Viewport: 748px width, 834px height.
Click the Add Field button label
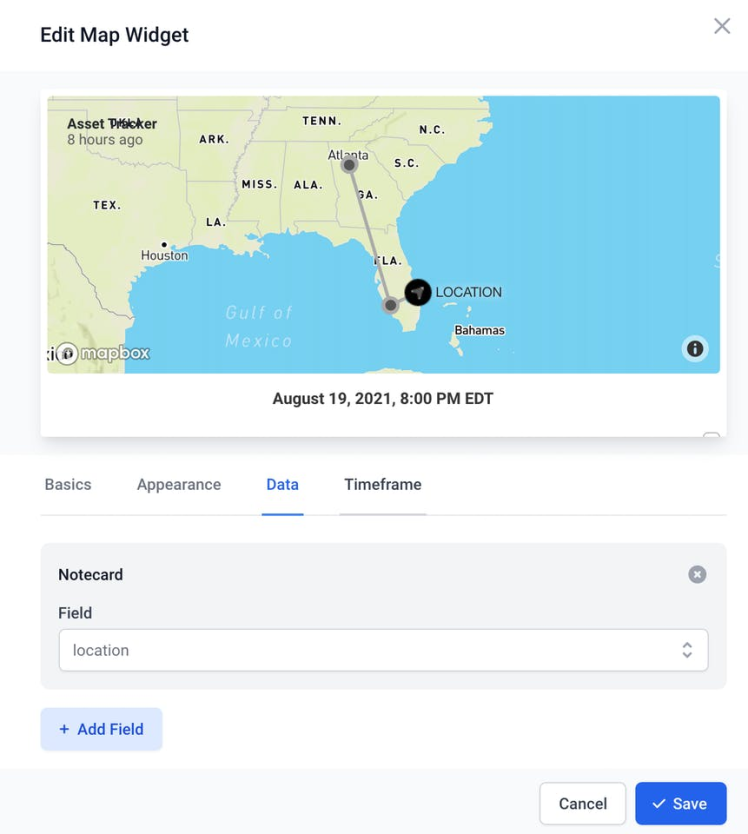pyautogui.click(x=110, y=729)
